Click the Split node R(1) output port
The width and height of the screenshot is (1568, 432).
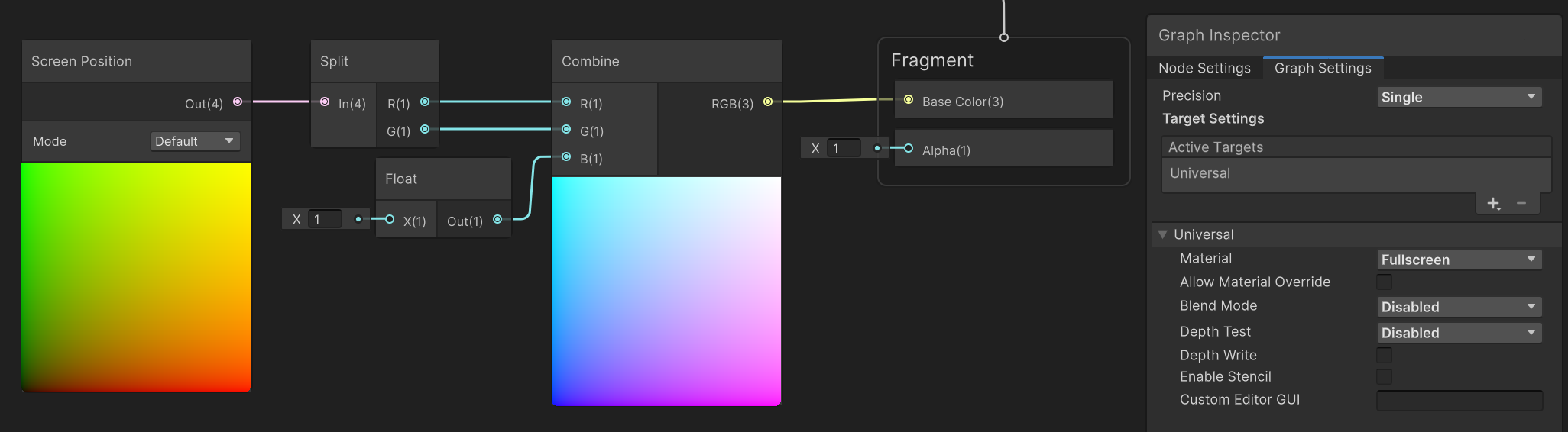click(425, 102)
